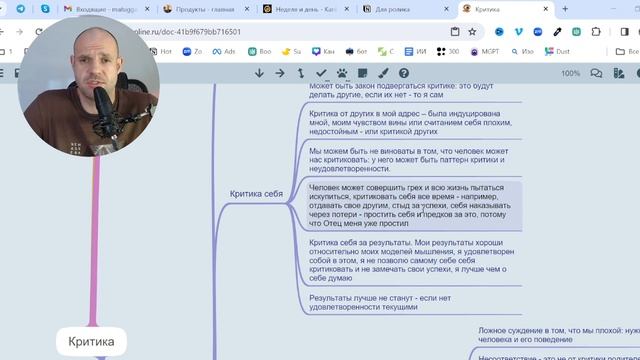Close the Продукты - главная tab
Screen dimensions: 640x360
247,9
